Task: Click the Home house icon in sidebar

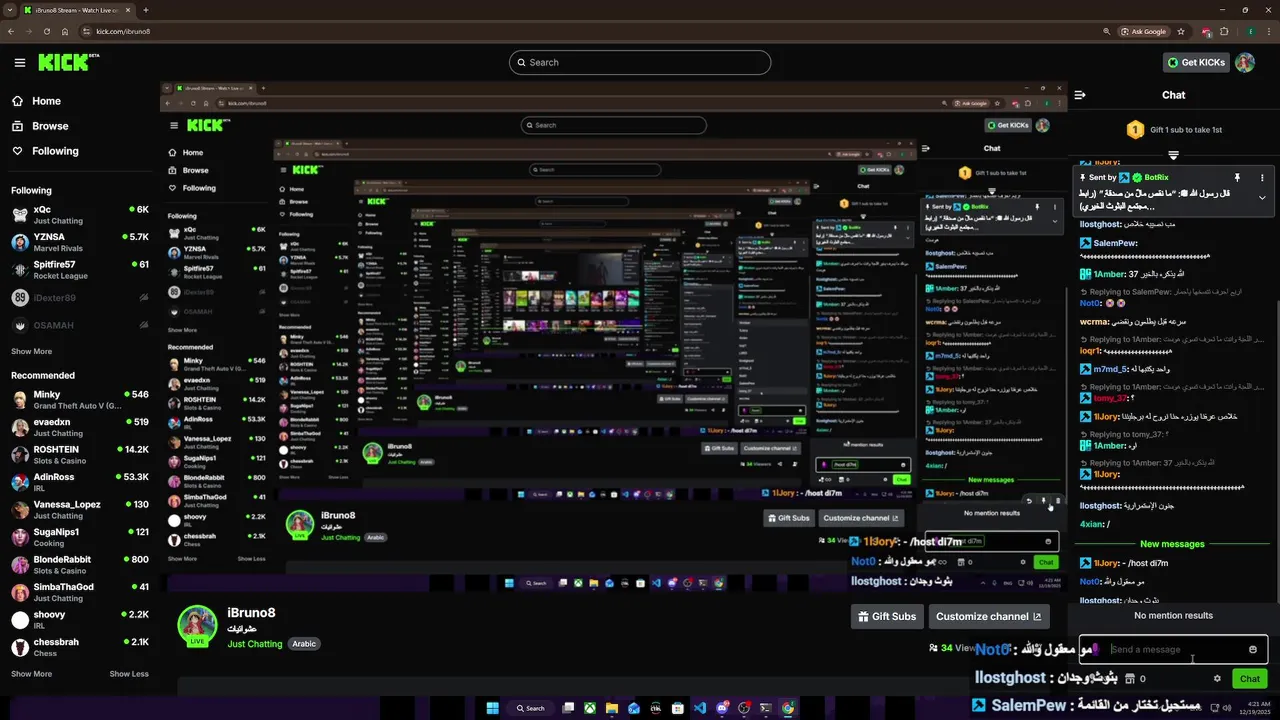Action: coord(17,101)
